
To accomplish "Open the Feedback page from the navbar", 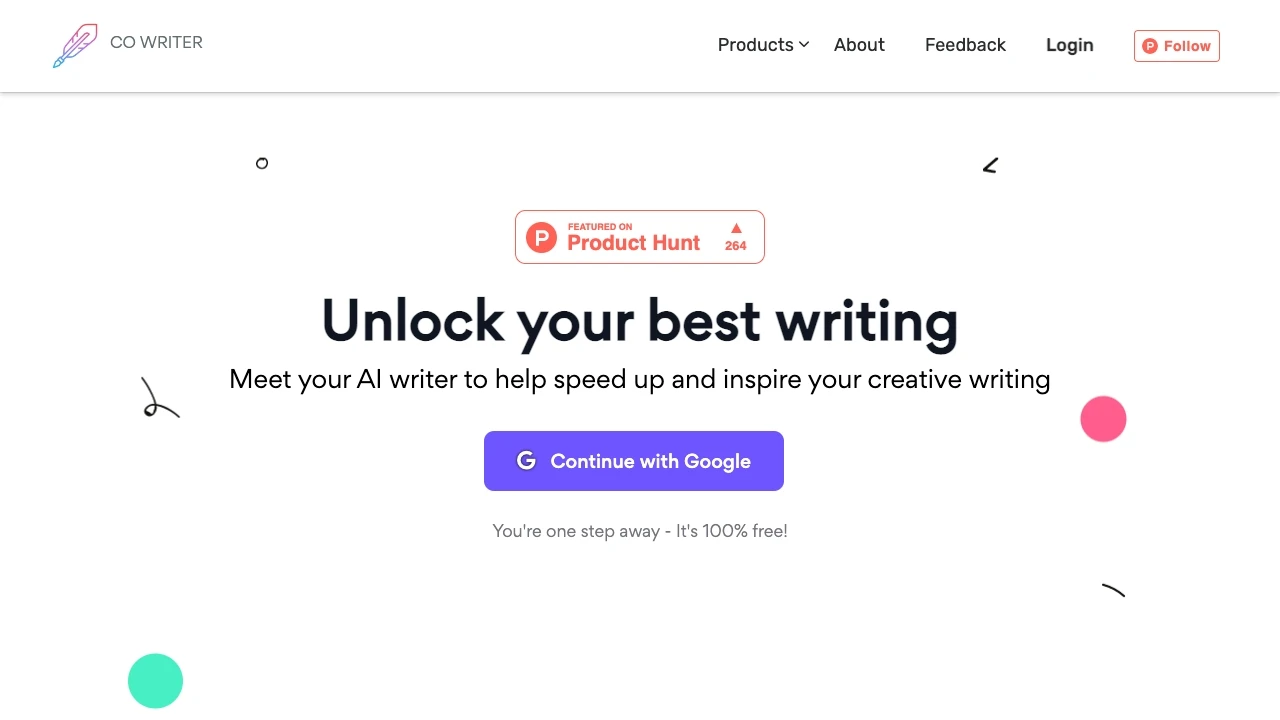I will click(965, 45).
